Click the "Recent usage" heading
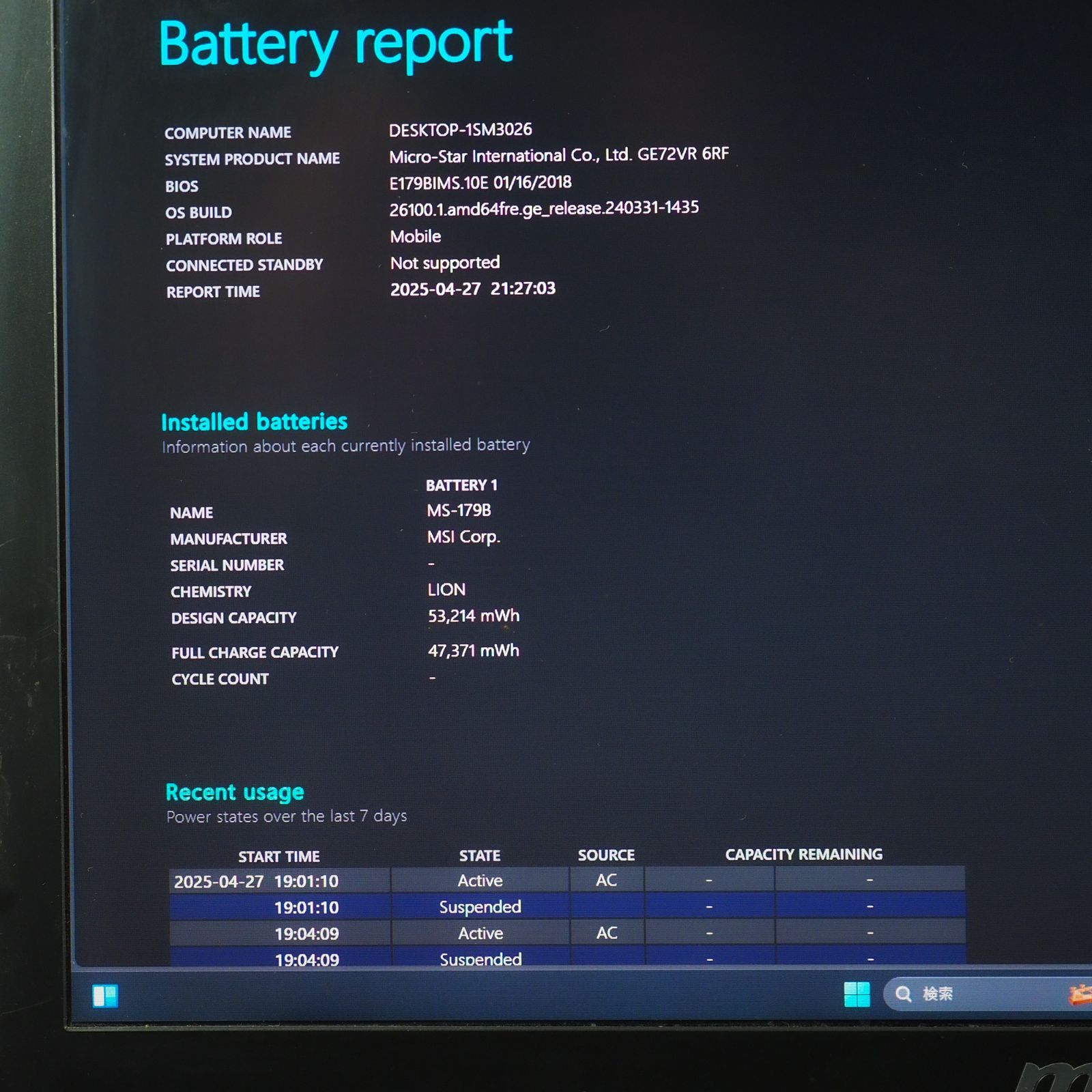The image size is (1092, 1092). click(x=235, y=792)
